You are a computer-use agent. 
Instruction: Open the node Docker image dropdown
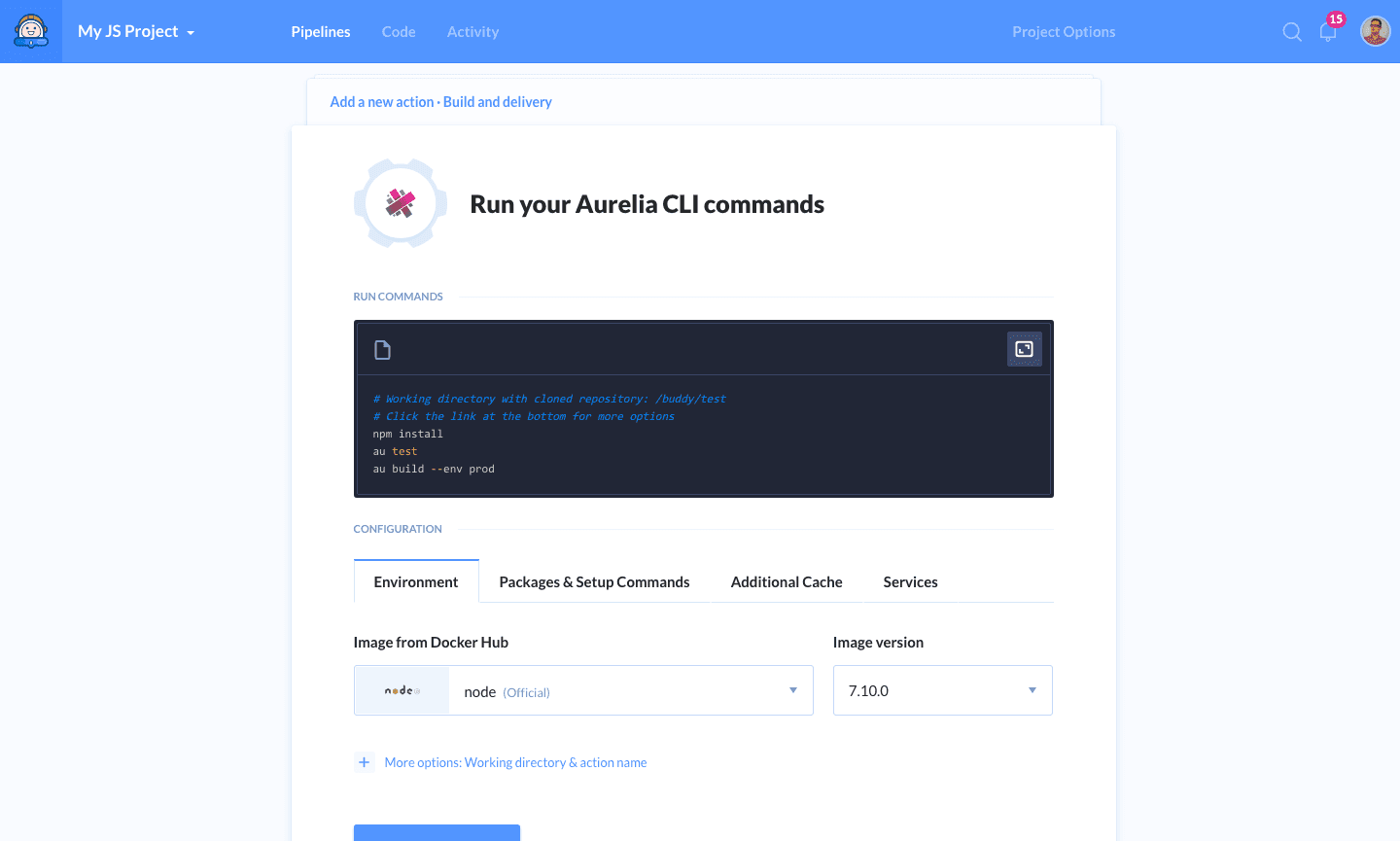click(630, 691)
